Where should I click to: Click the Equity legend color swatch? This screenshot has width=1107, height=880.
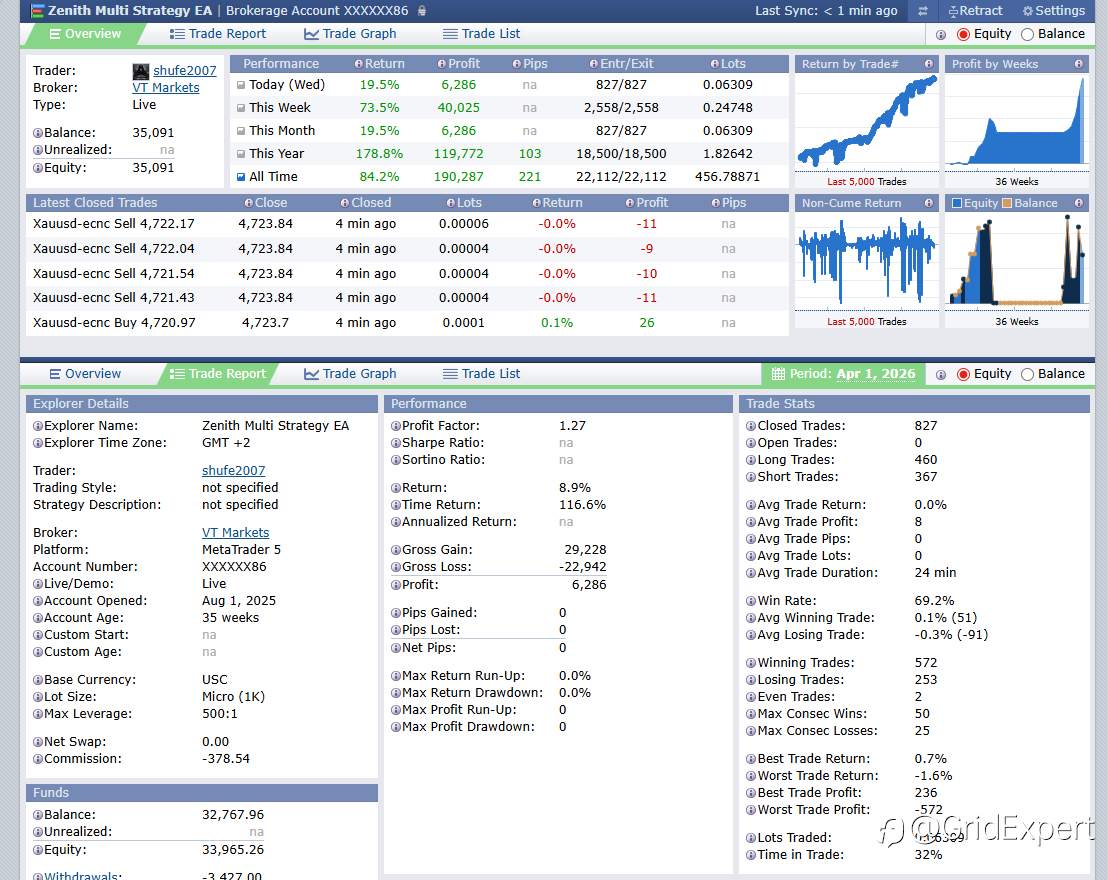pyautogui.click(x=956, y=203)
